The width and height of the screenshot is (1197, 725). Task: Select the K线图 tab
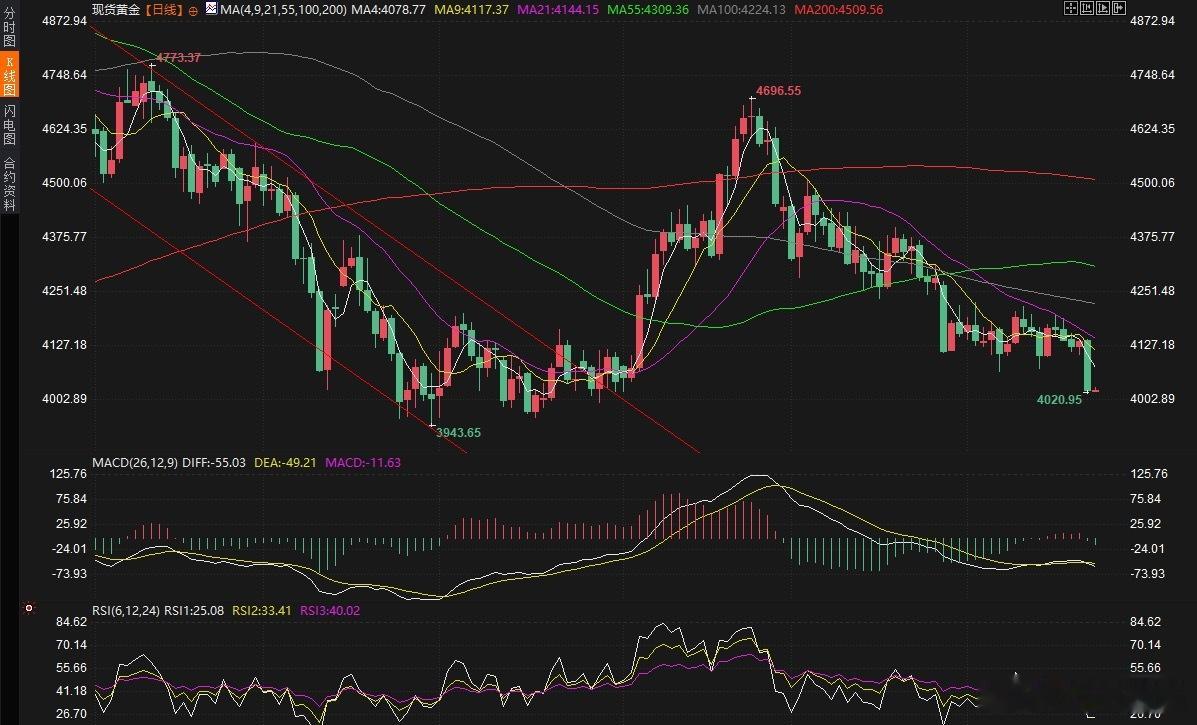tap(9, 75)
